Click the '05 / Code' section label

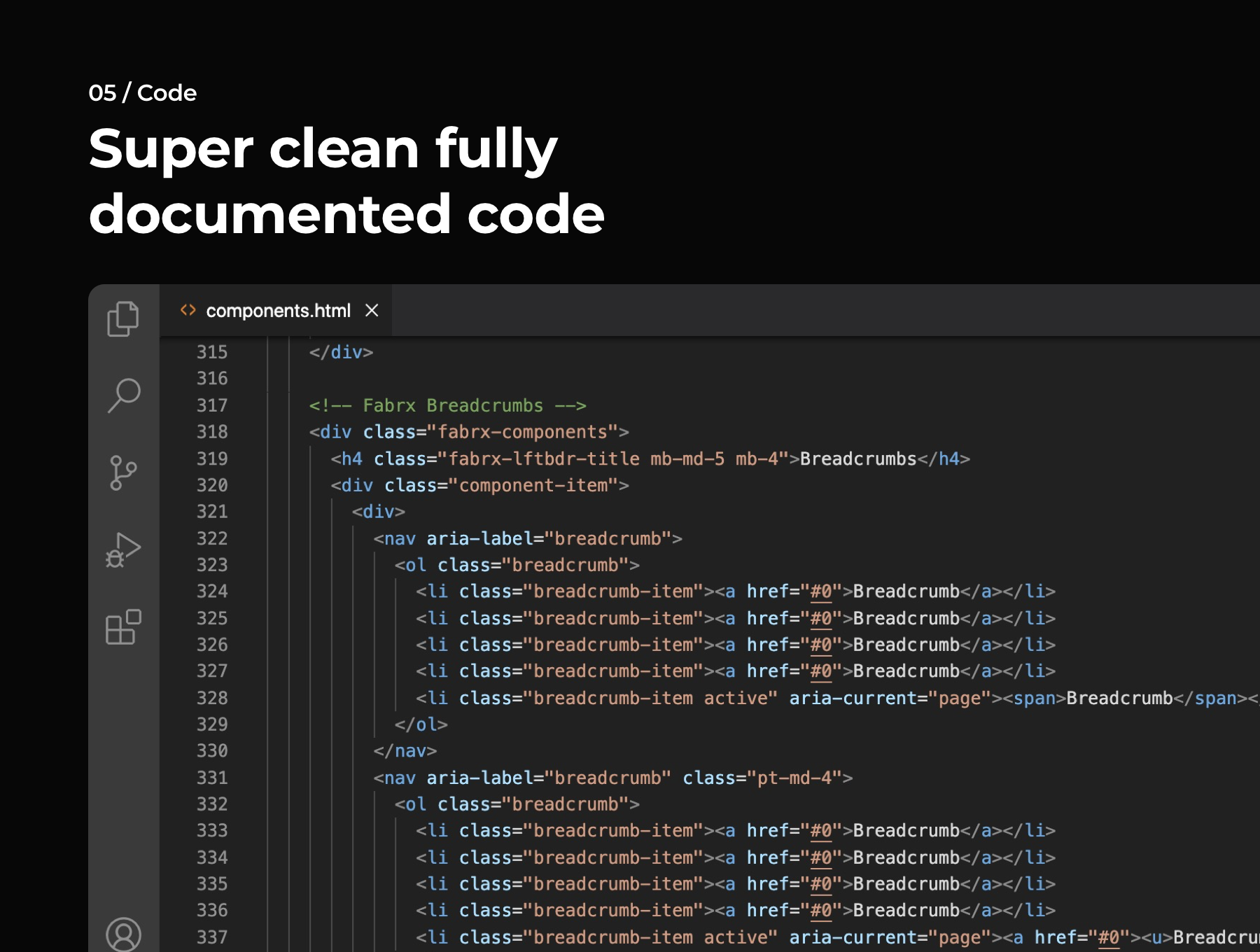pyautogui.click(x=143, y=93)
